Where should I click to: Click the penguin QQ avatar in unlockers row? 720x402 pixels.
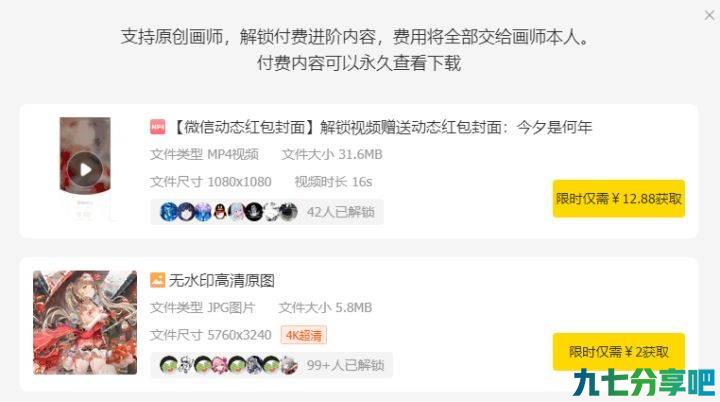point(220,212)
